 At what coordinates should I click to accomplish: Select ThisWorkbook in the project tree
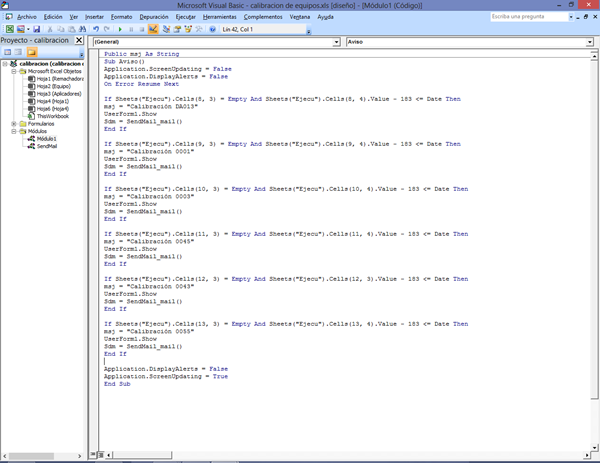(x=54, y=116)
